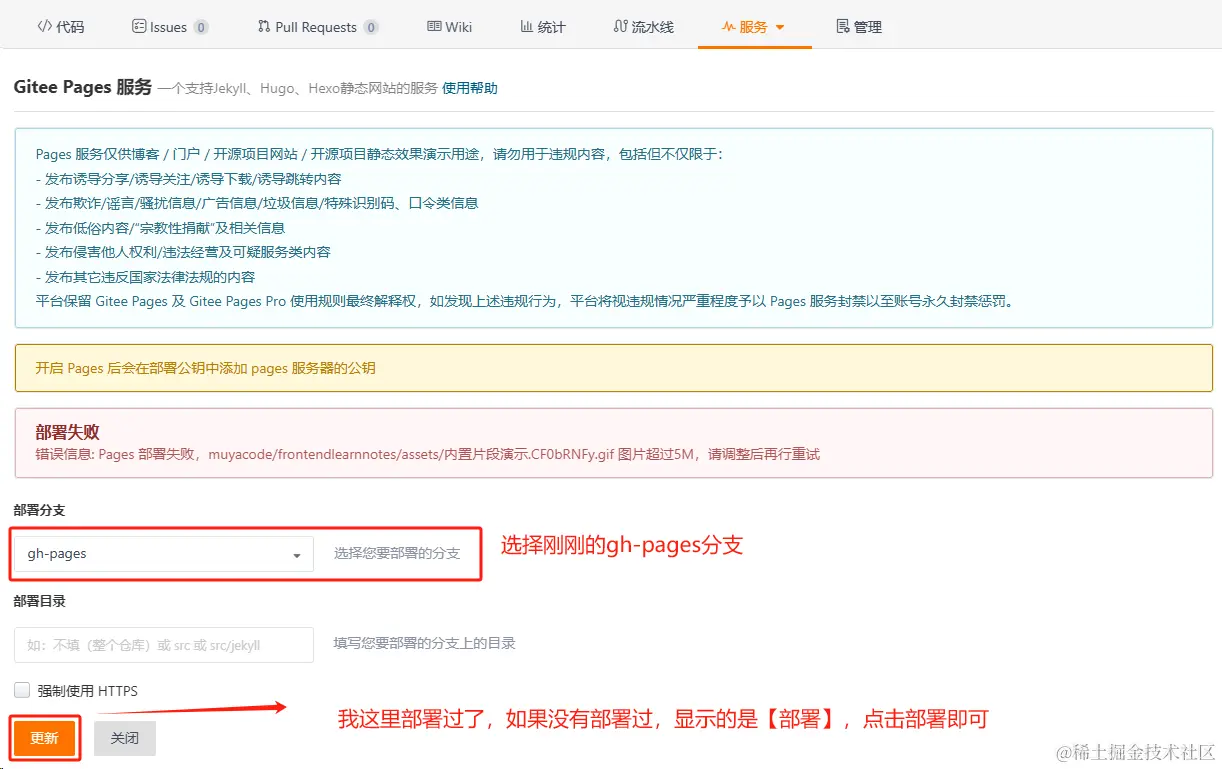Open the 管理 tab
Viewport: 1222px width, 769px height.
coord(859,27)
